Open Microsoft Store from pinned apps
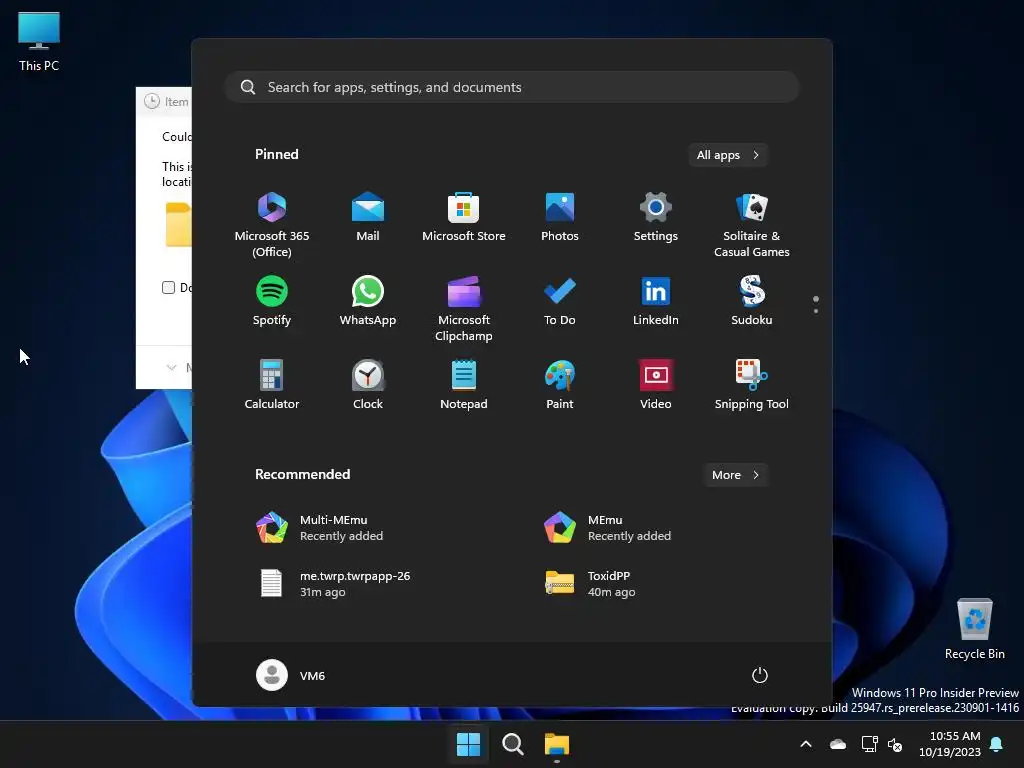1024x768 pixels. coord(464,217)
